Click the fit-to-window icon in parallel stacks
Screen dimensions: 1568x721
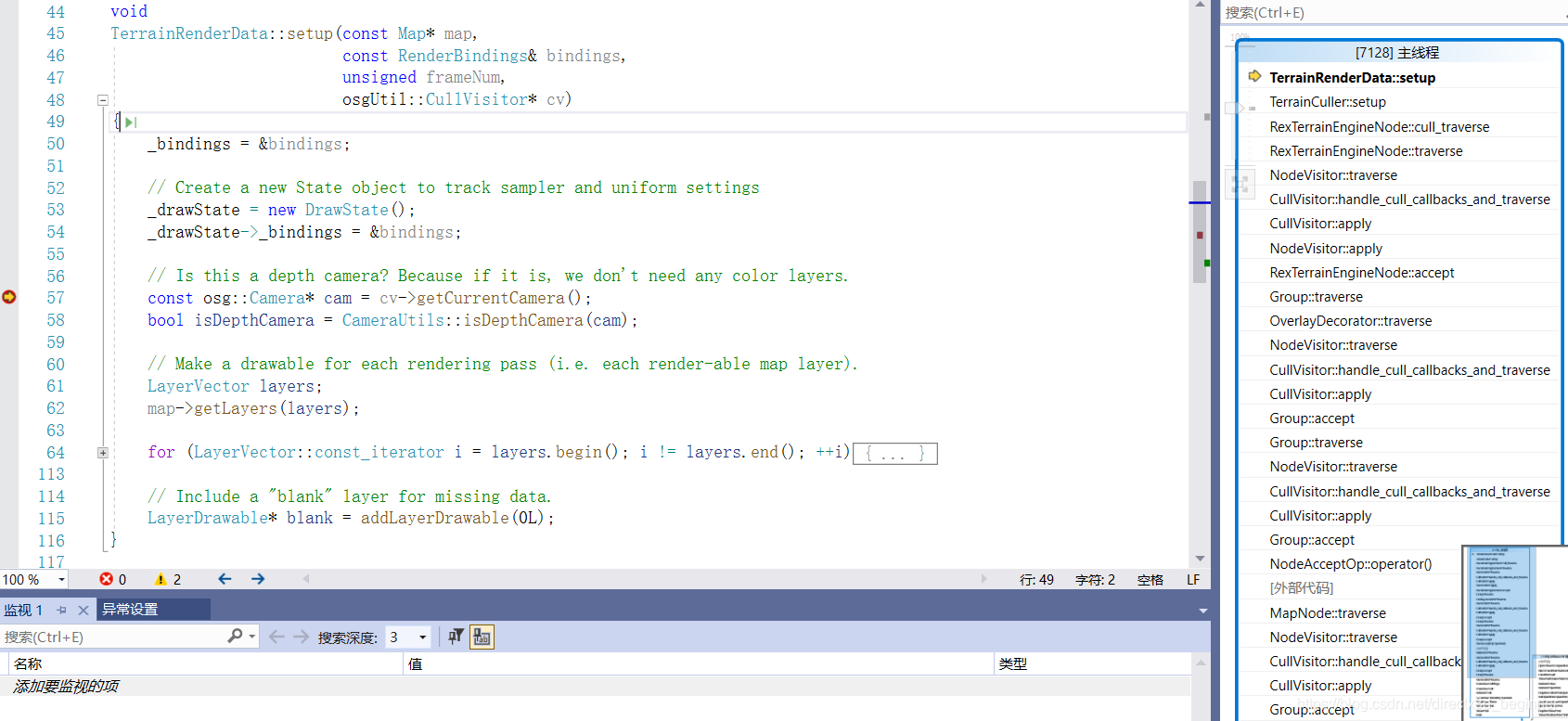tap(1240, 184)
